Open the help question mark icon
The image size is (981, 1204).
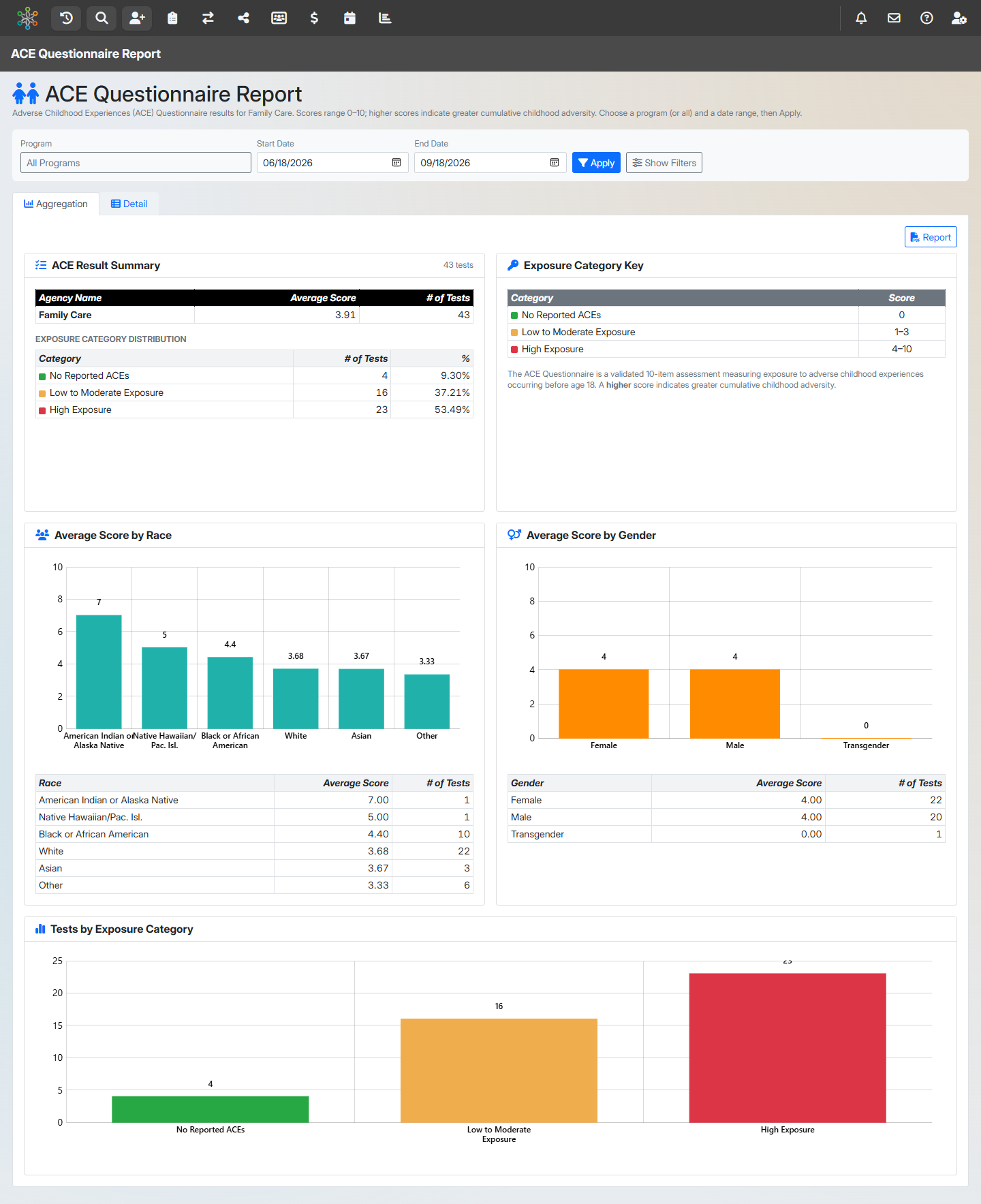click(926, 18)
